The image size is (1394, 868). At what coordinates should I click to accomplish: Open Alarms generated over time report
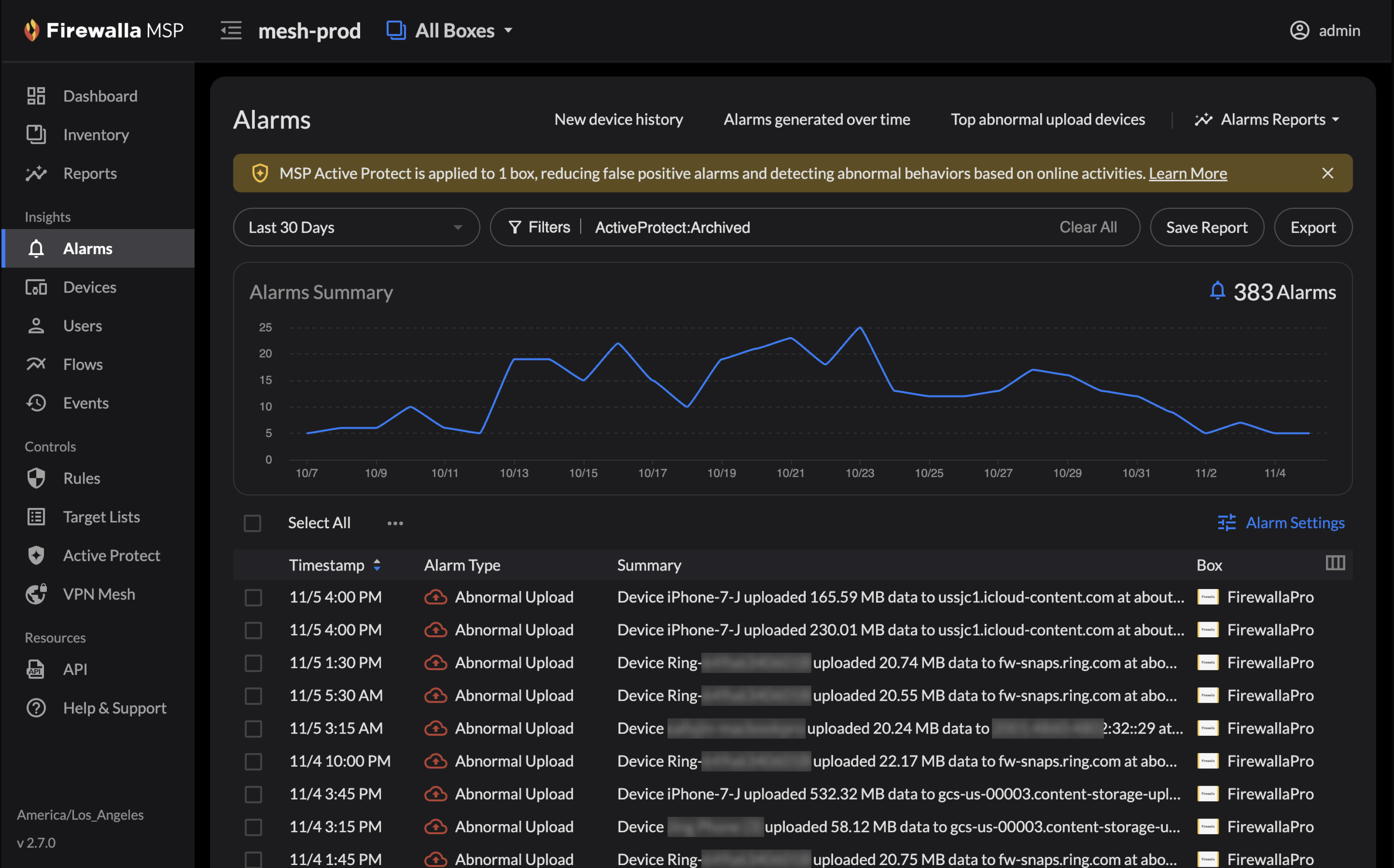pos(817,120)
